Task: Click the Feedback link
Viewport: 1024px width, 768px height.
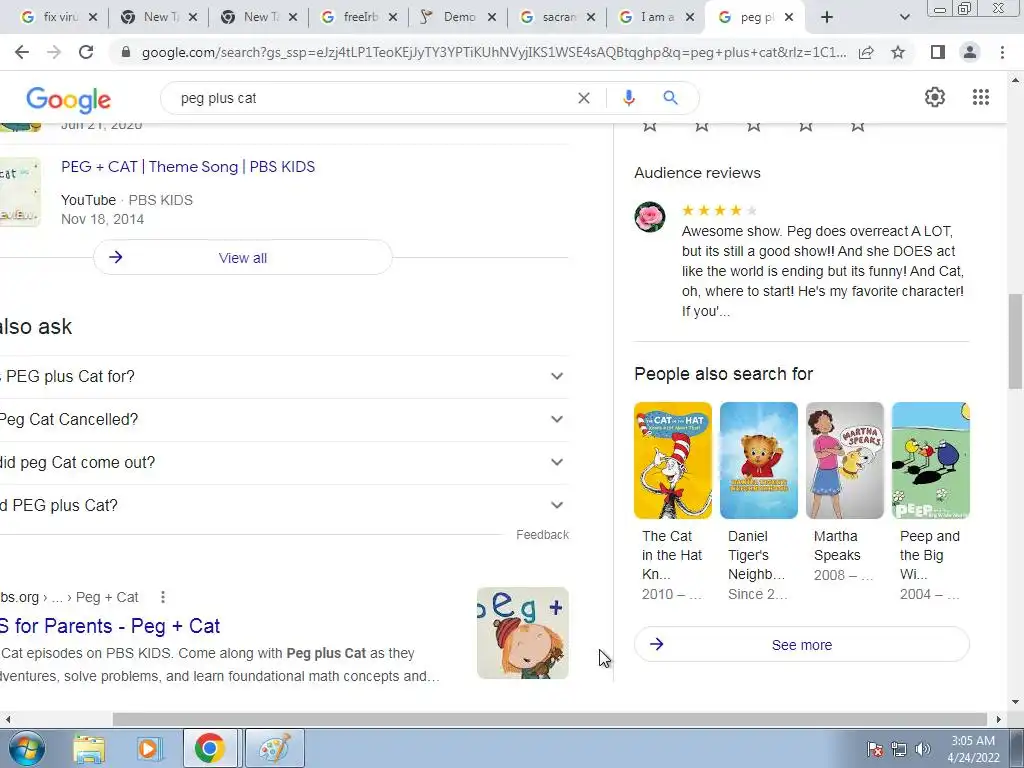Action: coord(543,535)
